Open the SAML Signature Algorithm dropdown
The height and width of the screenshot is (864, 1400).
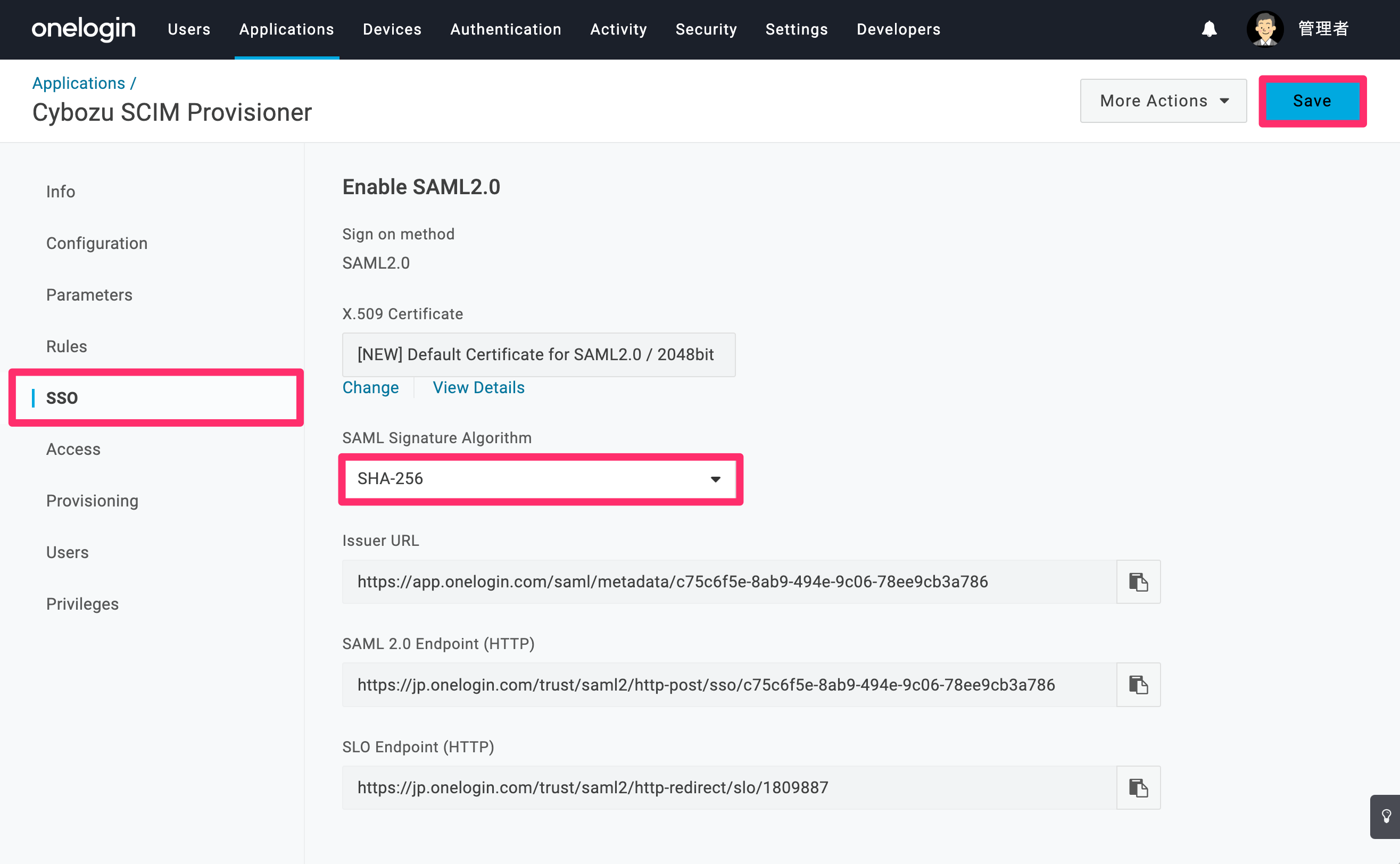tap(540, 478)
